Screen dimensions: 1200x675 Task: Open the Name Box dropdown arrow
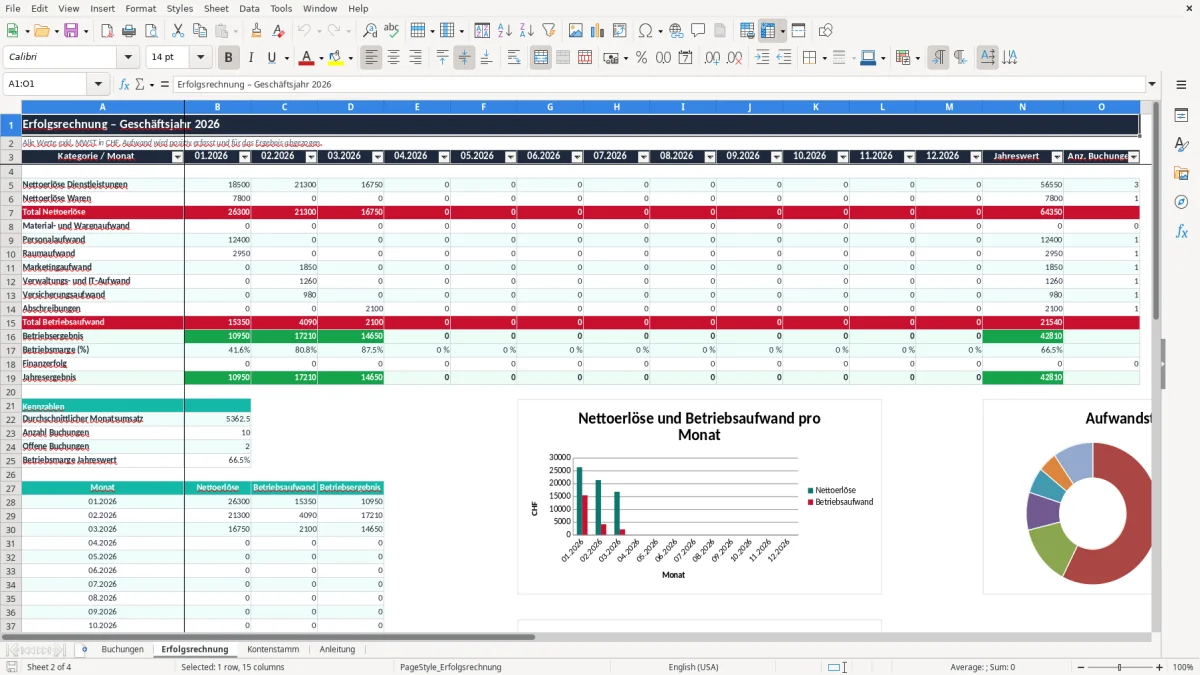point(98,84)
